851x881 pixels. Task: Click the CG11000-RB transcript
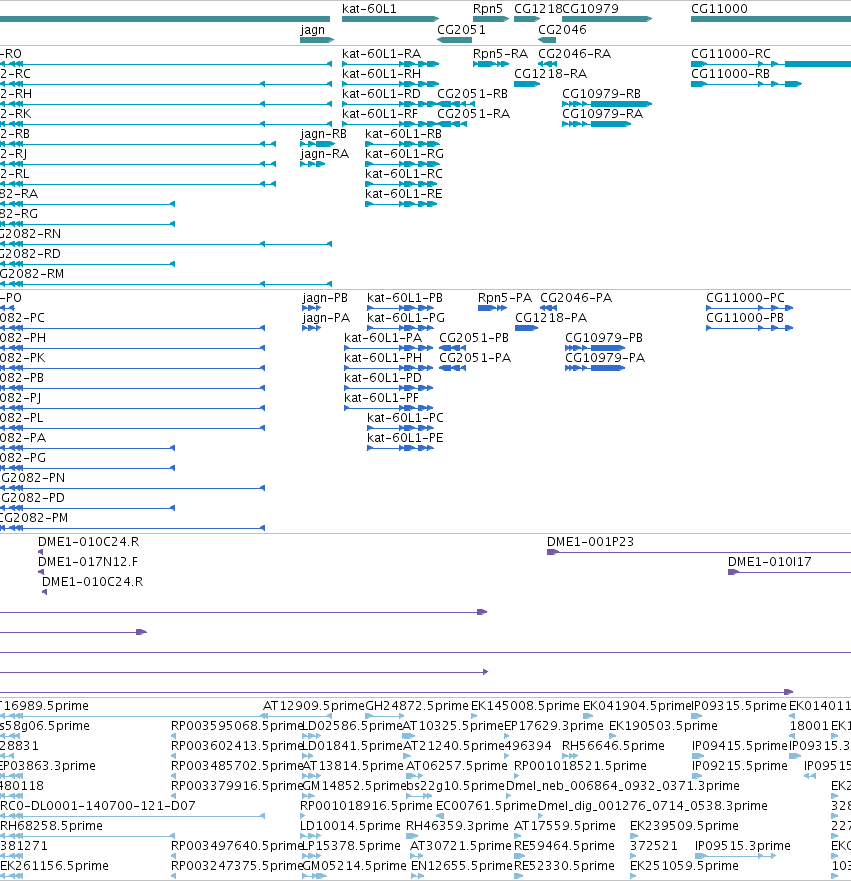pos(730,74)
